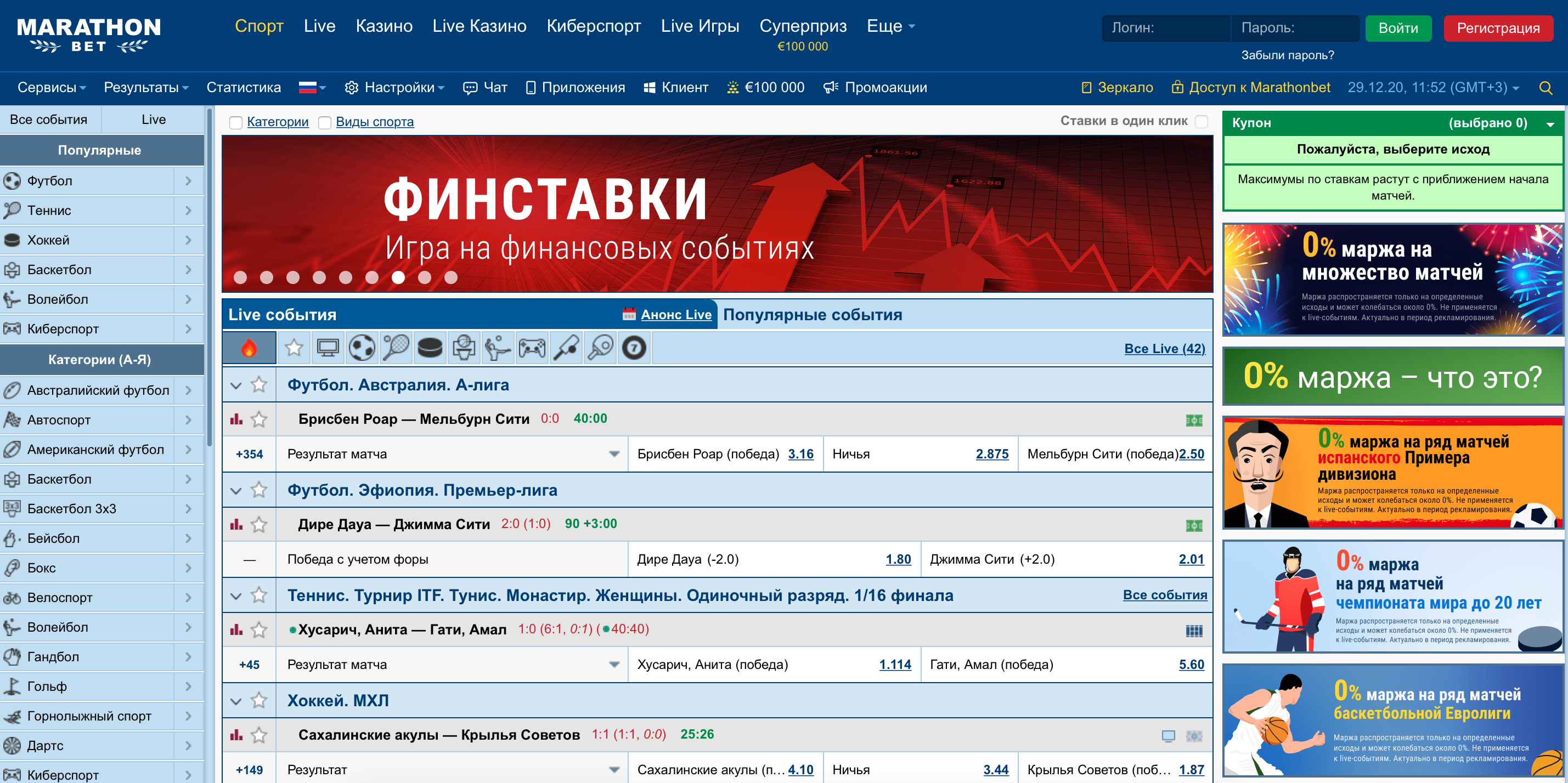Add Хусарич, Анита match to favorites

(260, 629)
